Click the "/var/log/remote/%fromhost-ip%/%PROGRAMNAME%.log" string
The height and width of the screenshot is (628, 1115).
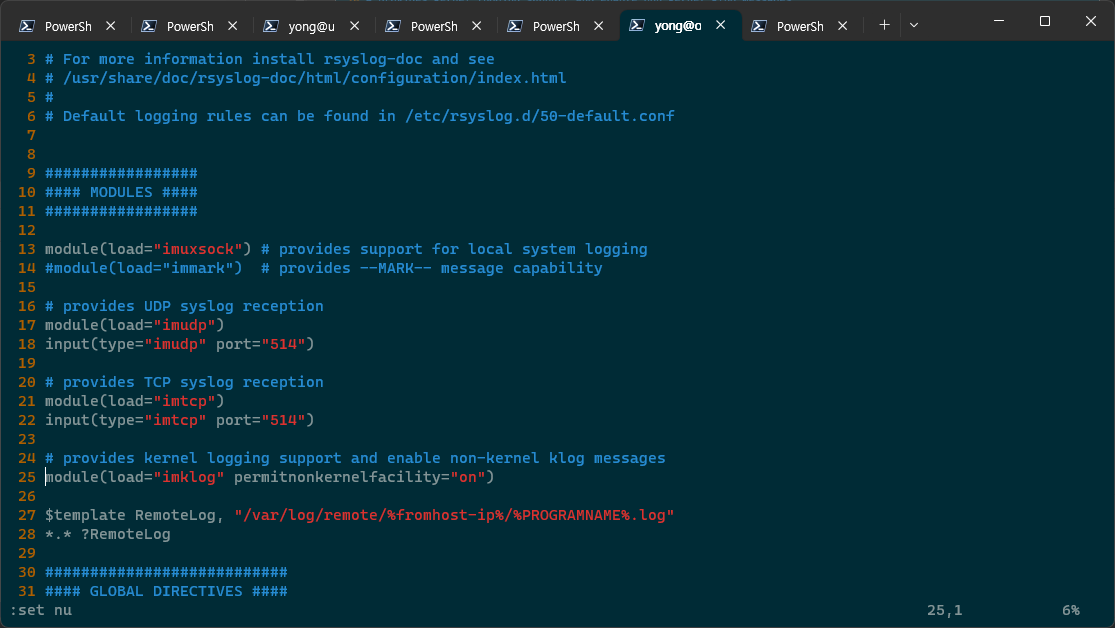454,515
